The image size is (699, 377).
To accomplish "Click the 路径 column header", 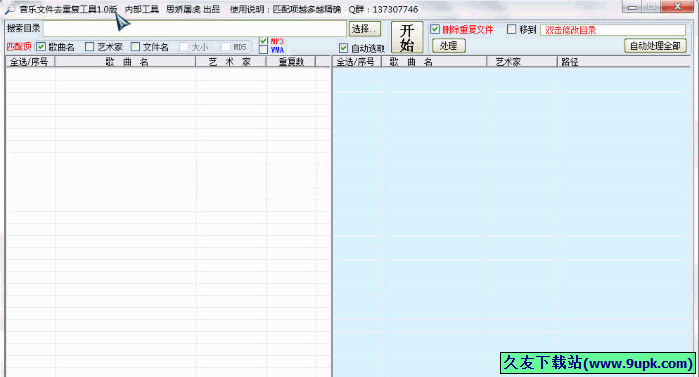I will click(624, 62).
